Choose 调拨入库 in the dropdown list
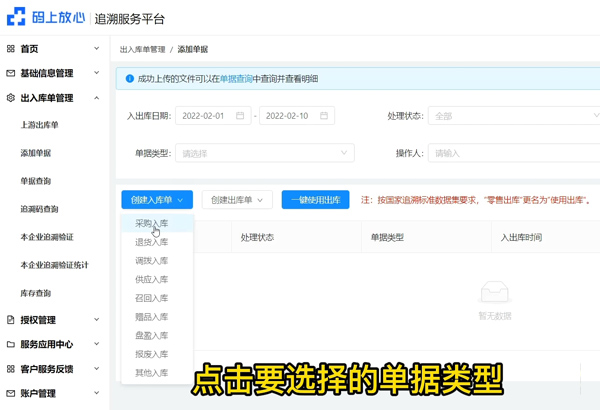 coord(152,261)
